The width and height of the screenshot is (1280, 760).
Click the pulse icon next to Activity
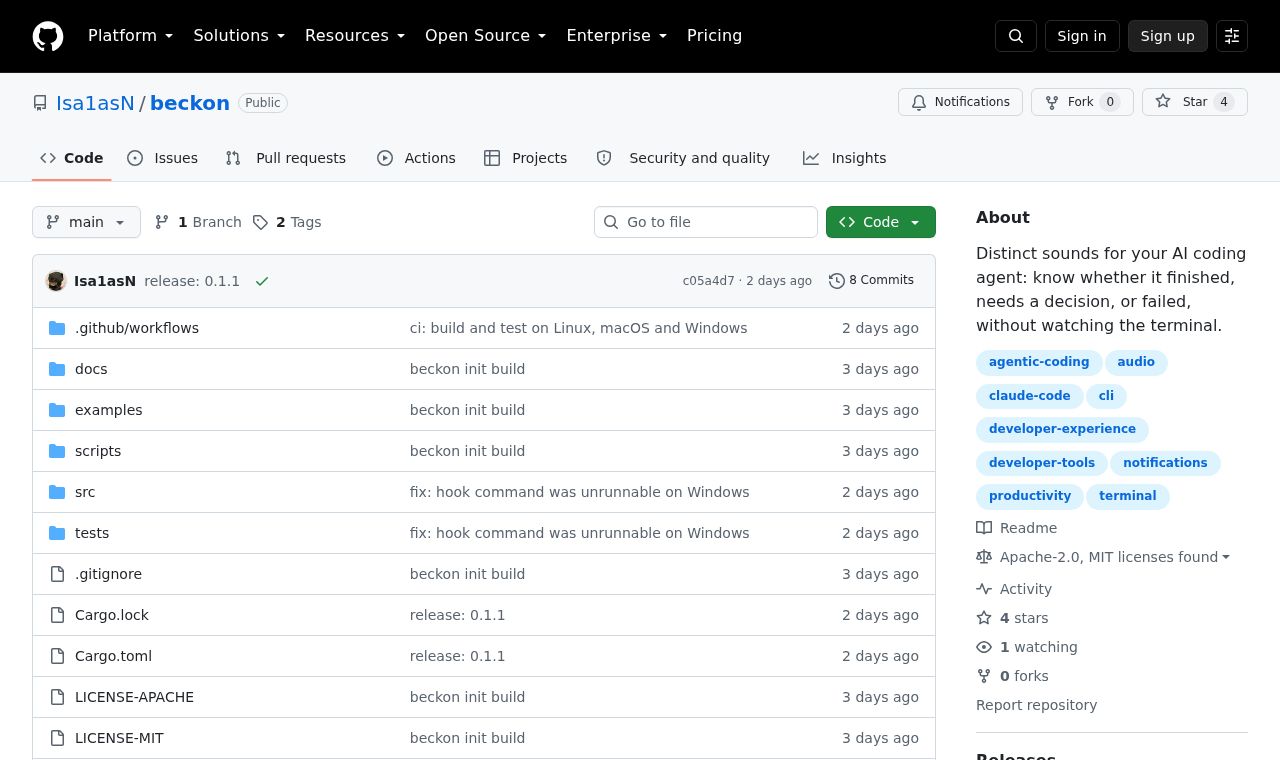[x=984, y=589]
